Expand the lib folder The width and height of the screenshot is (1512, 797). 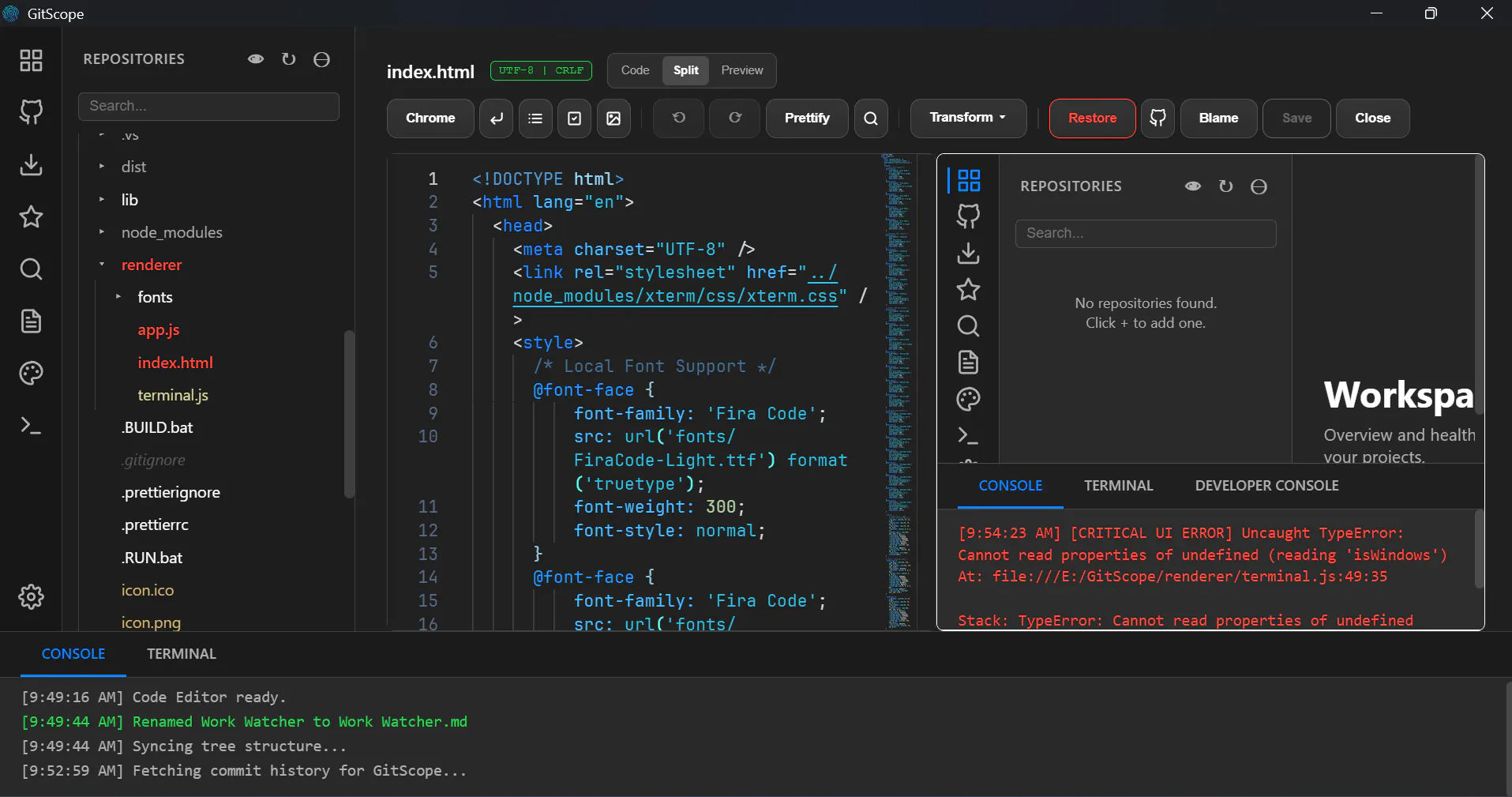(x=102, y=200)
